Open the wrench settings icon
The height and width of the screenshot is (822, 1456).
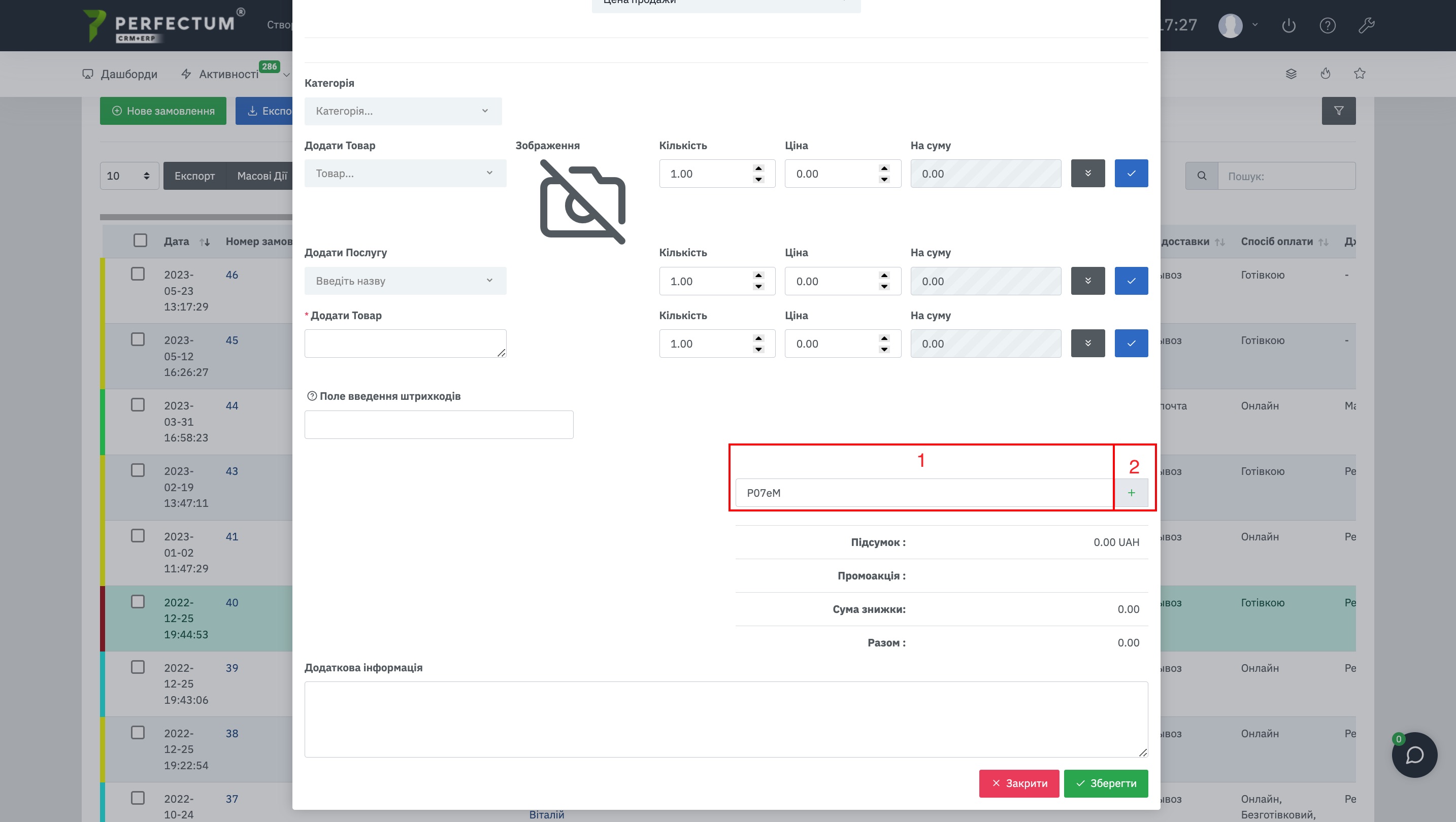[1366, 25]
